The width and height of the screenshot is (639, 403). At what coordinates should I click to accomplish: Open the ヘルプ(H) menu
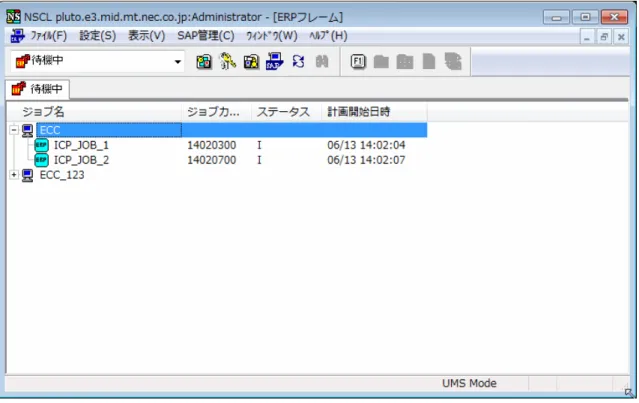(328, 36)
